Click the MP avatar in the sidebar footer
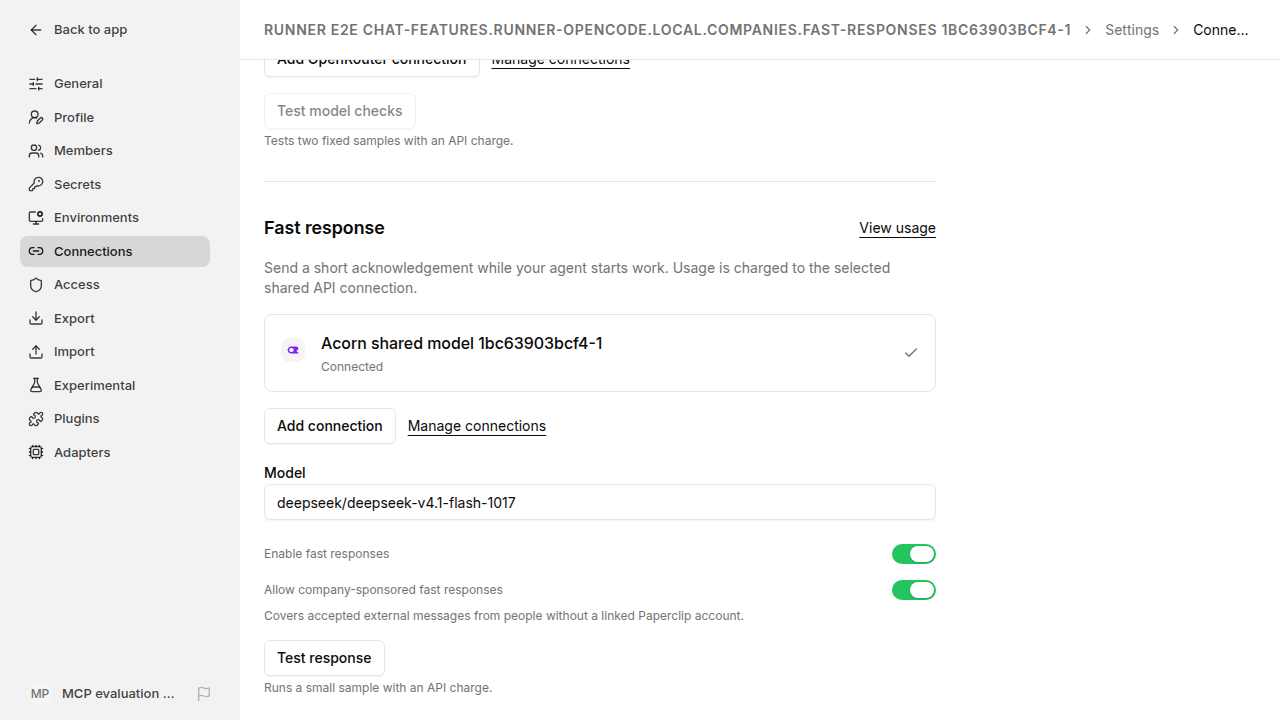This screenshot has width=1280, height=720. point(40,693)
